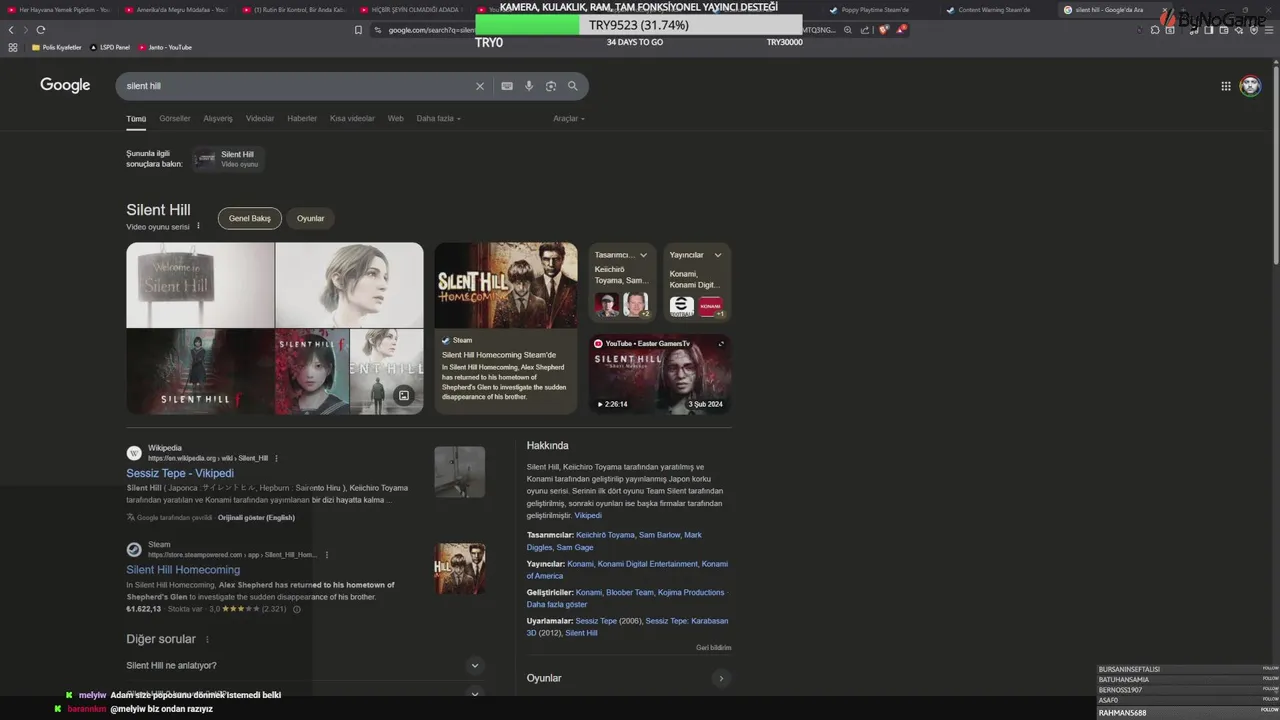Image resolution: width=1280 pixels, height=720 pixels.
Task: Open Wikipedia result three-dot options
Action: (x=276, y=458)
